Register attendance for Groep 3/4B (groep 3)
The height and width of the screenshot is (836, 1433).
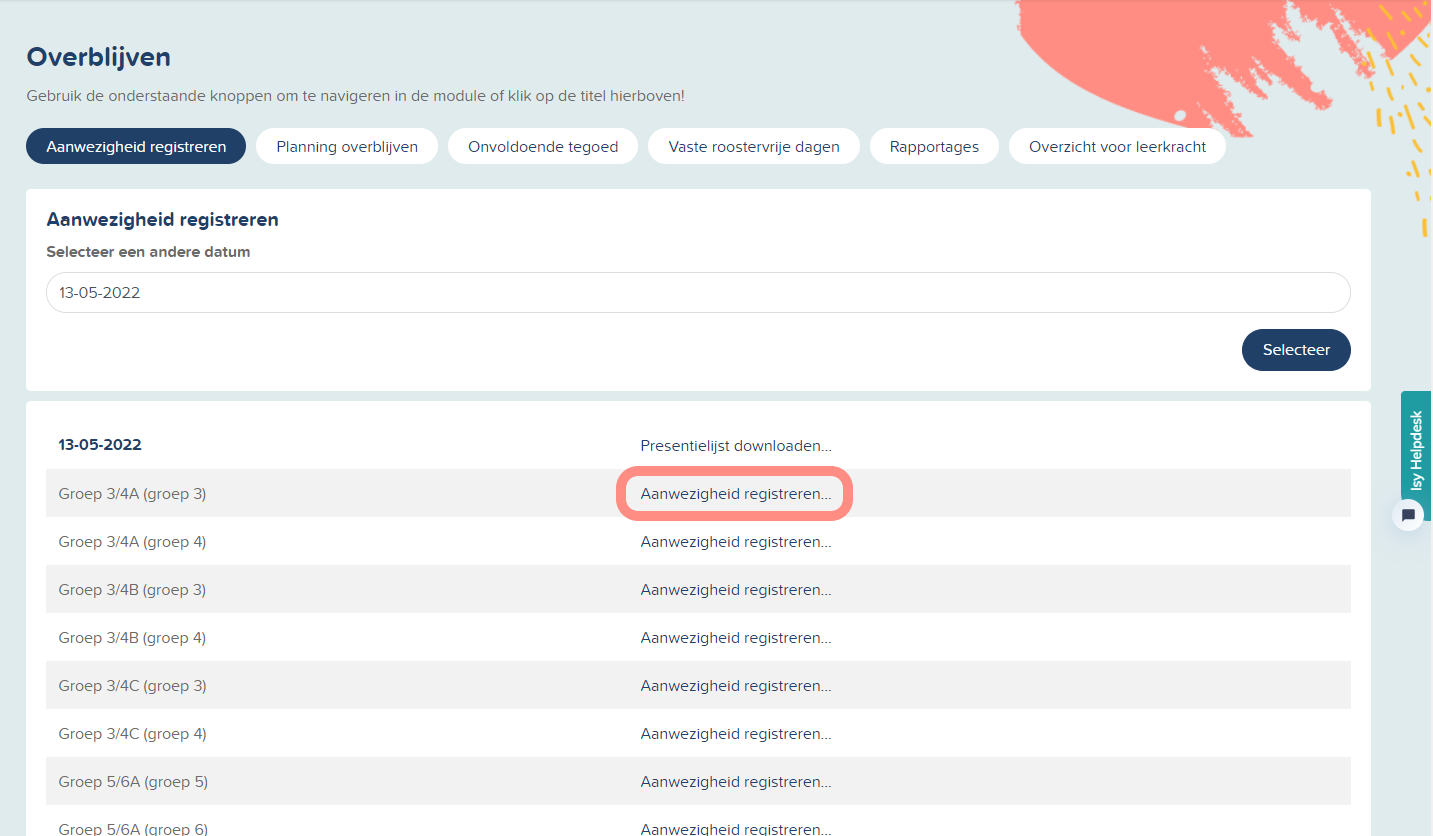[x=736, y=589]
